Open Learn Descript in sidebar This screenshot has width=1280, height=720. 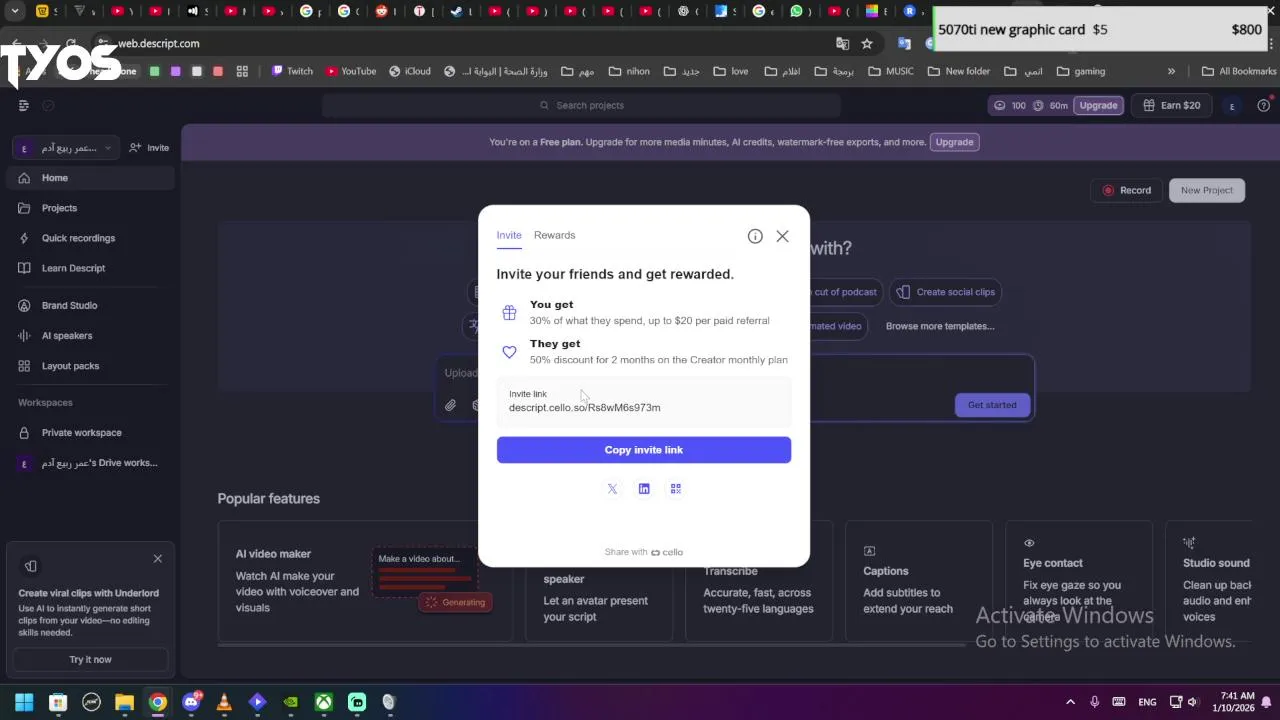(90, 268)
